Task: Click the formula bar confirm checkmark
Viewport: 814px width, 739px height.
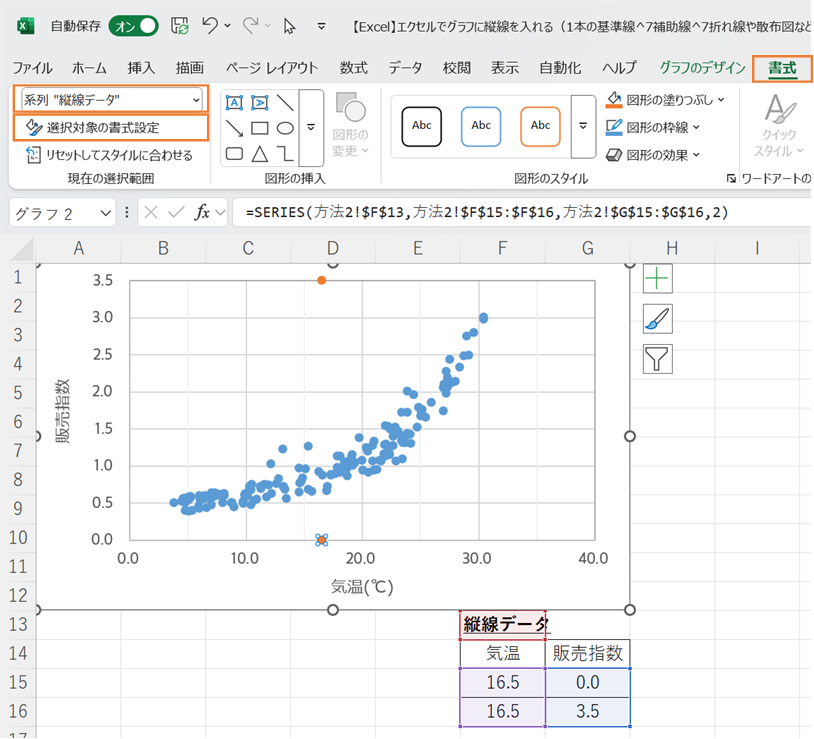Action: click(177, 212)
